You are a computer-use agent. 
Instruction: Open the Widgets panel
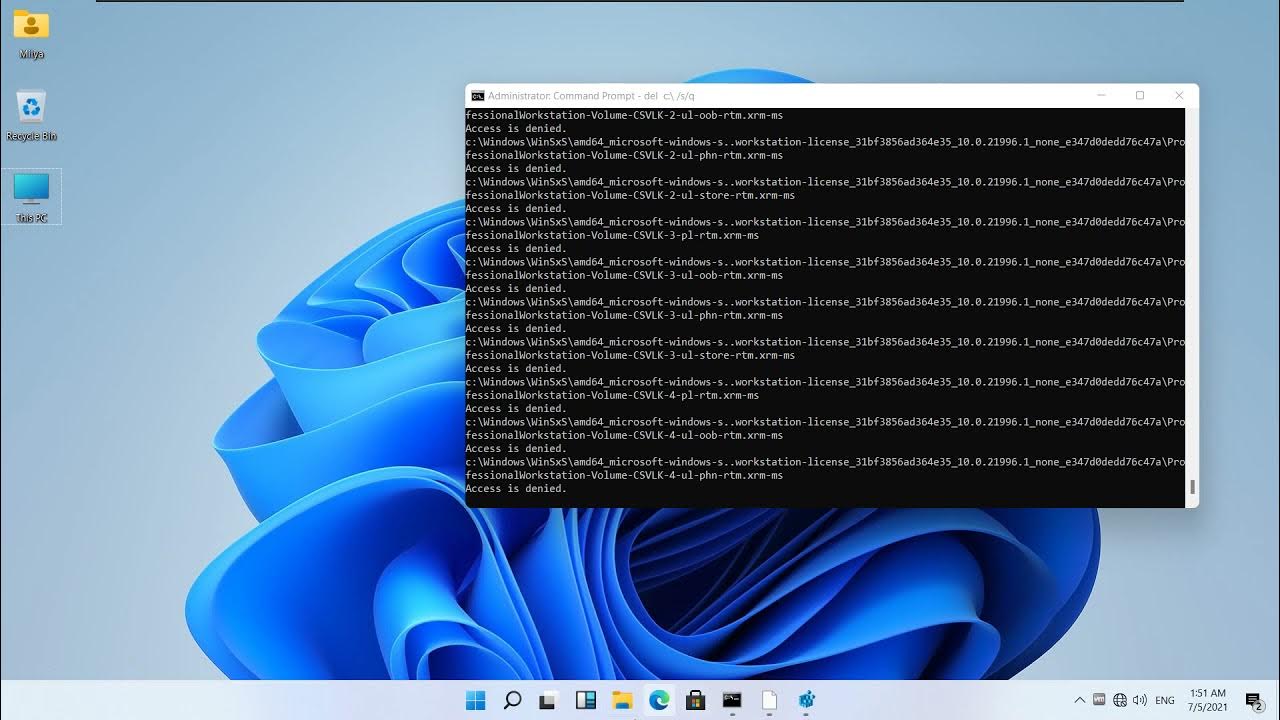coord(586,700)
